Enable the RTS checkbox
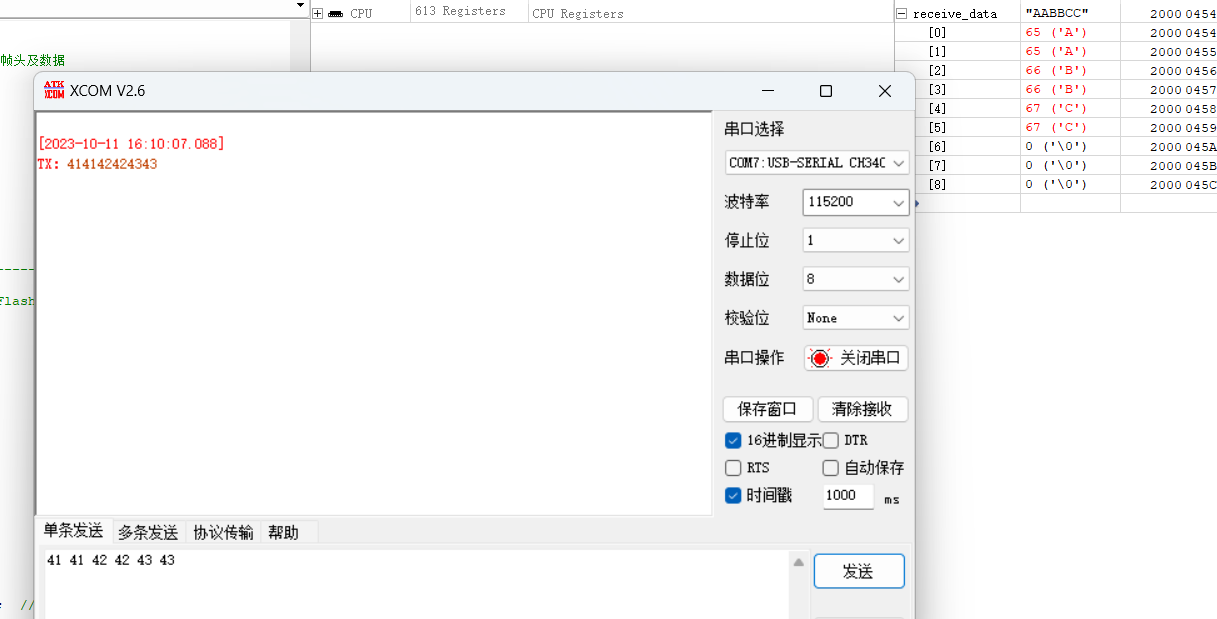The width and height of the screenshot is (1217, 619). tap(733, 468)
